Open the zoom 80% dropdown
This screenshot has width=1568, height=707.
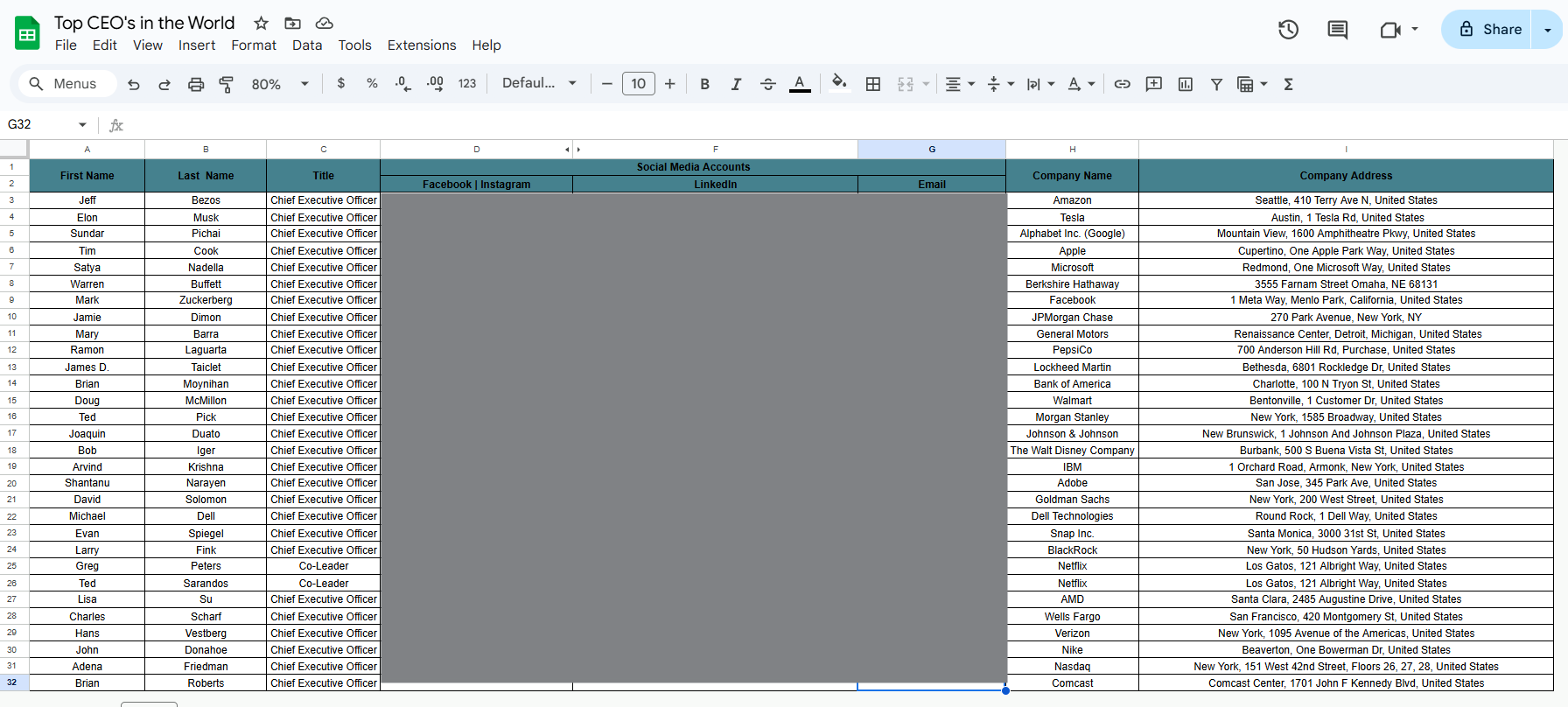[x=280, y=84]
